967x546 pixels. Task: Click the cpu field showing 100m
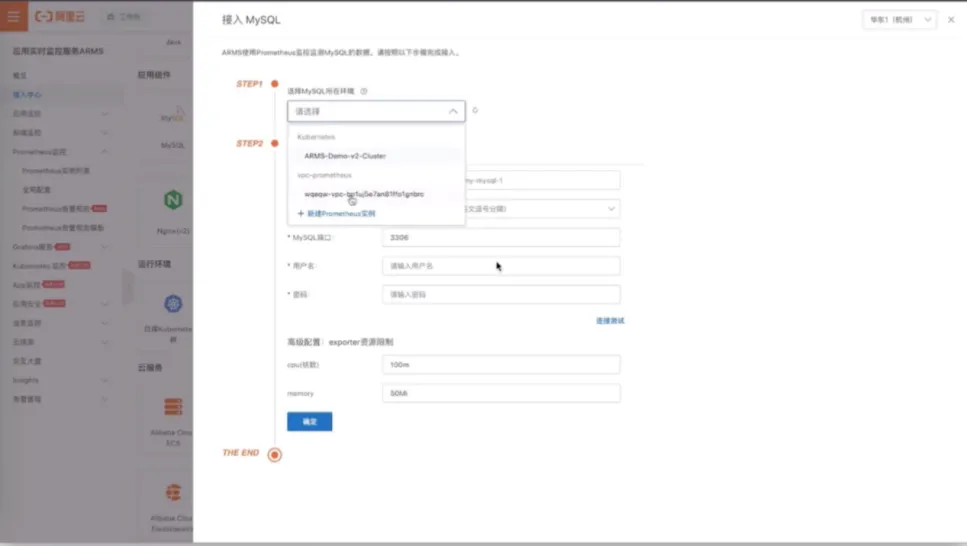(x=501, y=365)
